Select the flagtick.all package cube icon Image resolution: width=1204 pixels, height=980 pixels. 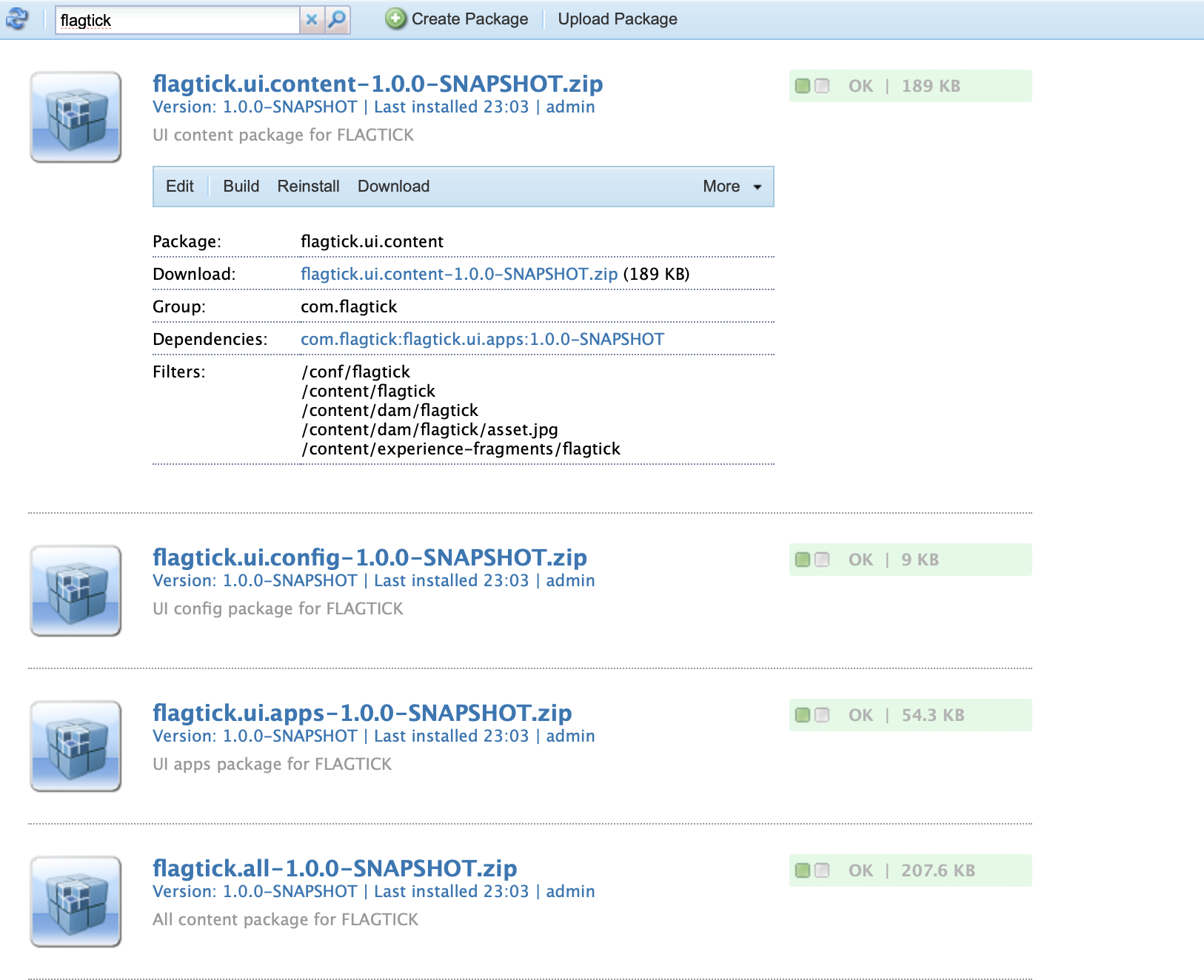pyautogui.click(x=76, y=902)
